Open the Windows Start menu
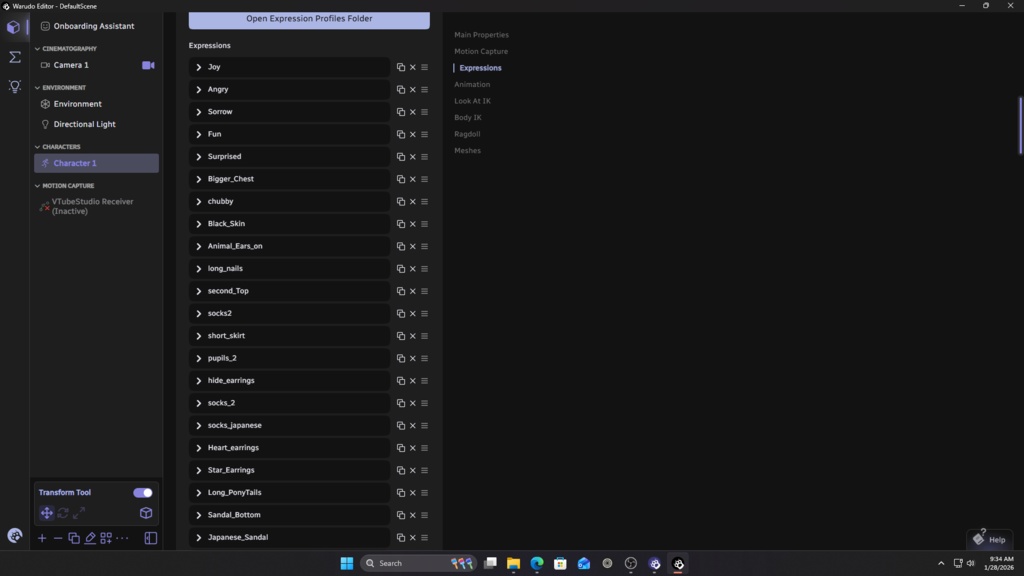 pos(347,563)
